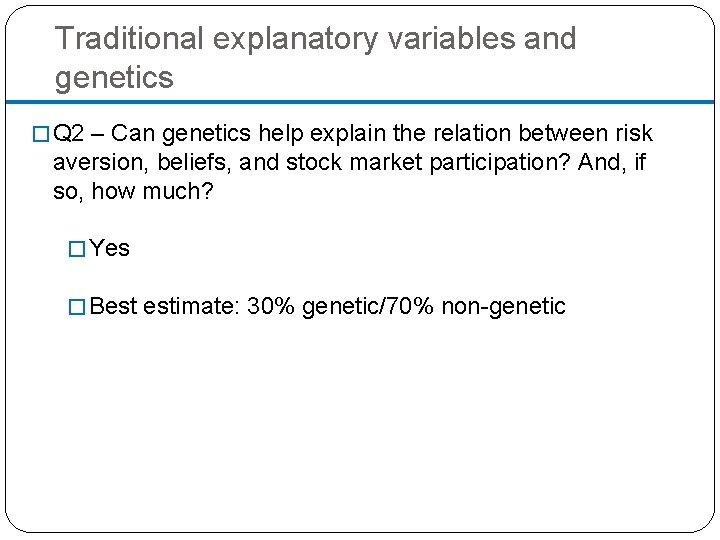The image size is (720, 540).
Task: Click the slide title starting with "Traditional explanatory"
Action: (315, 39)
